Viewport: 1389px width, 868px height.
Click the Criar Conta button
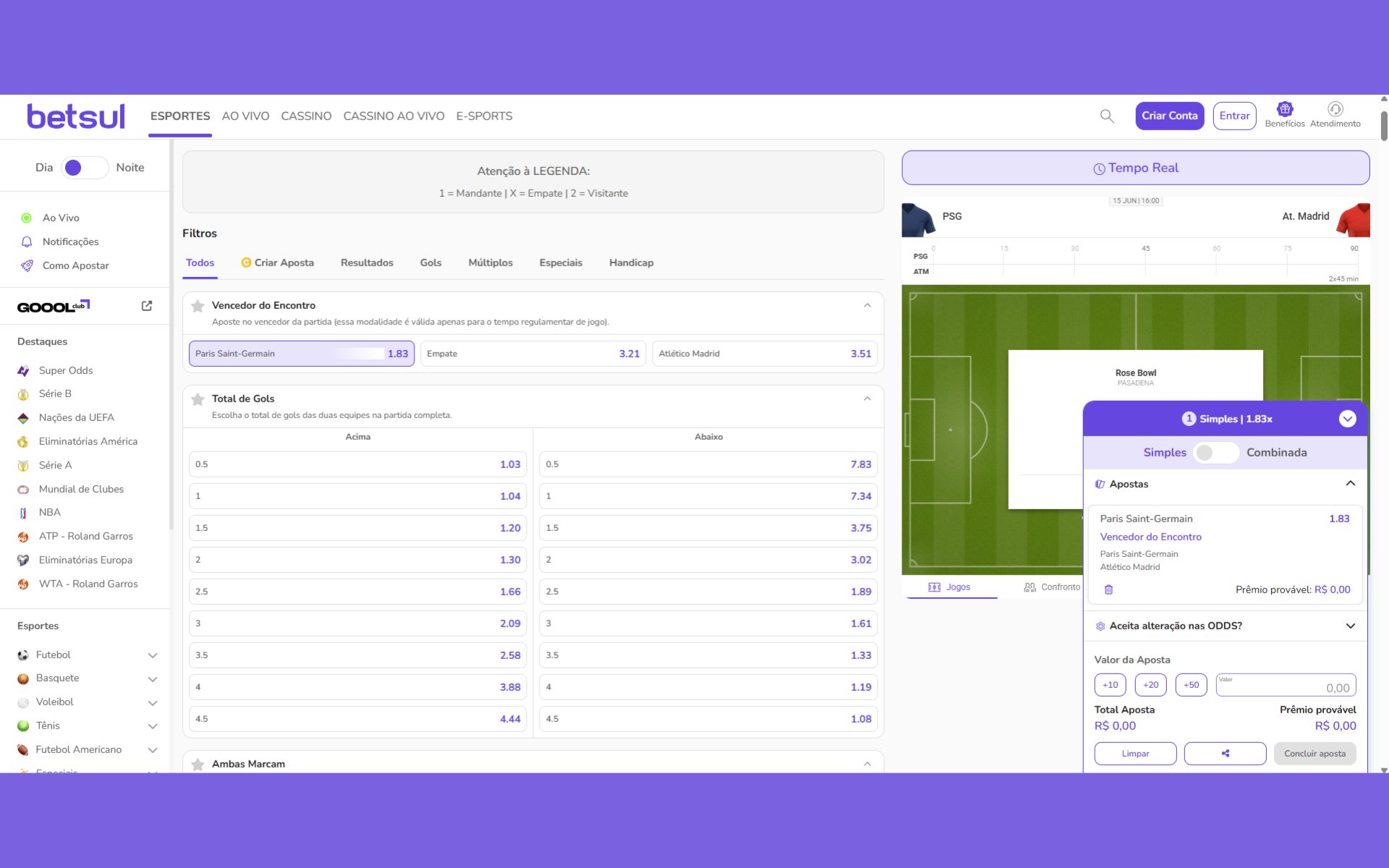1169,116
